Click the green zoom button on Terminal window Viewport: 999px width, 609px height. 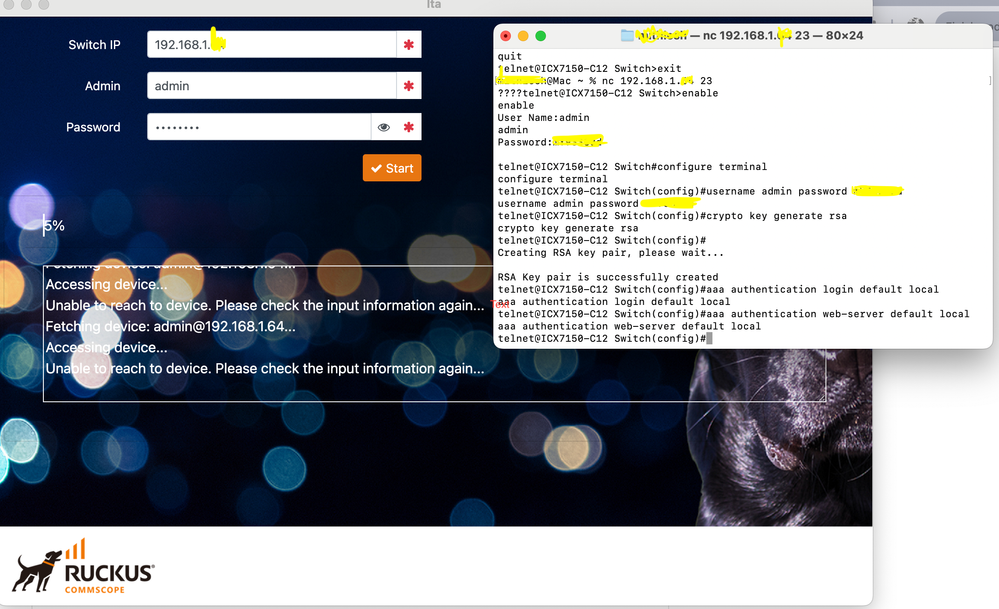pos(539,34)
